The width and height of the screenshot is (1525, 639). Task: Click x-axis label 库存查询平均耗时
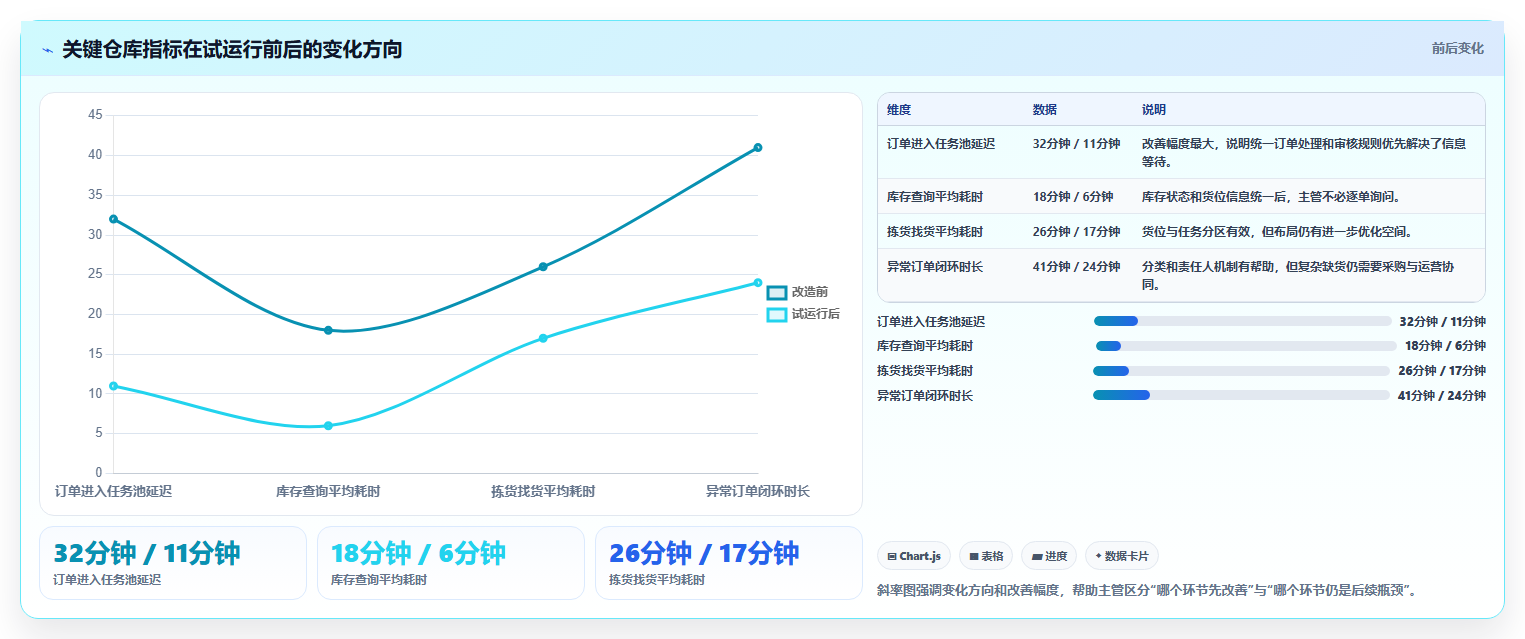point(328,492)
